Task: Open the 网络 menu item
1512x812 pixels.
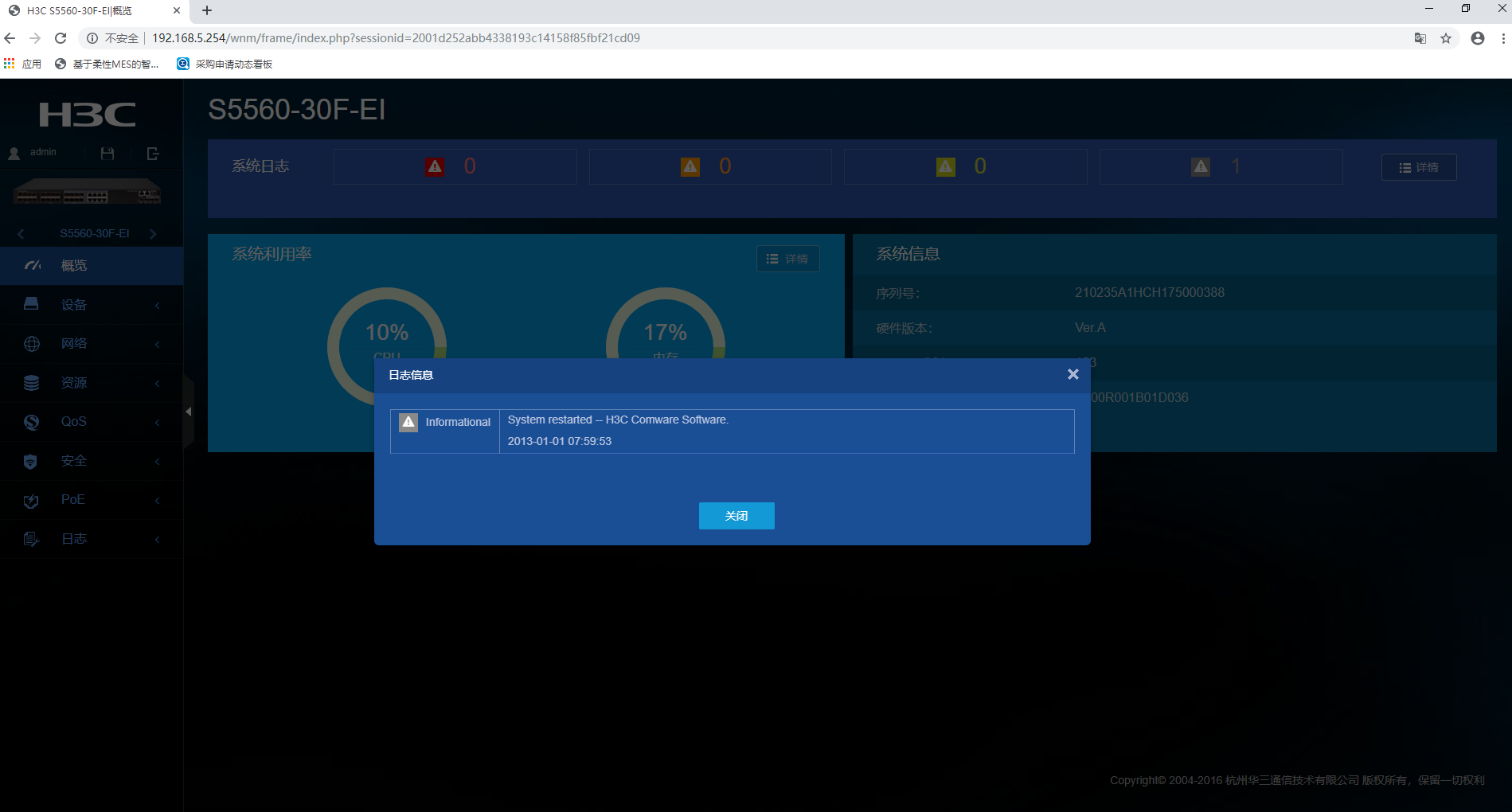Action: (x=92, y=344)
